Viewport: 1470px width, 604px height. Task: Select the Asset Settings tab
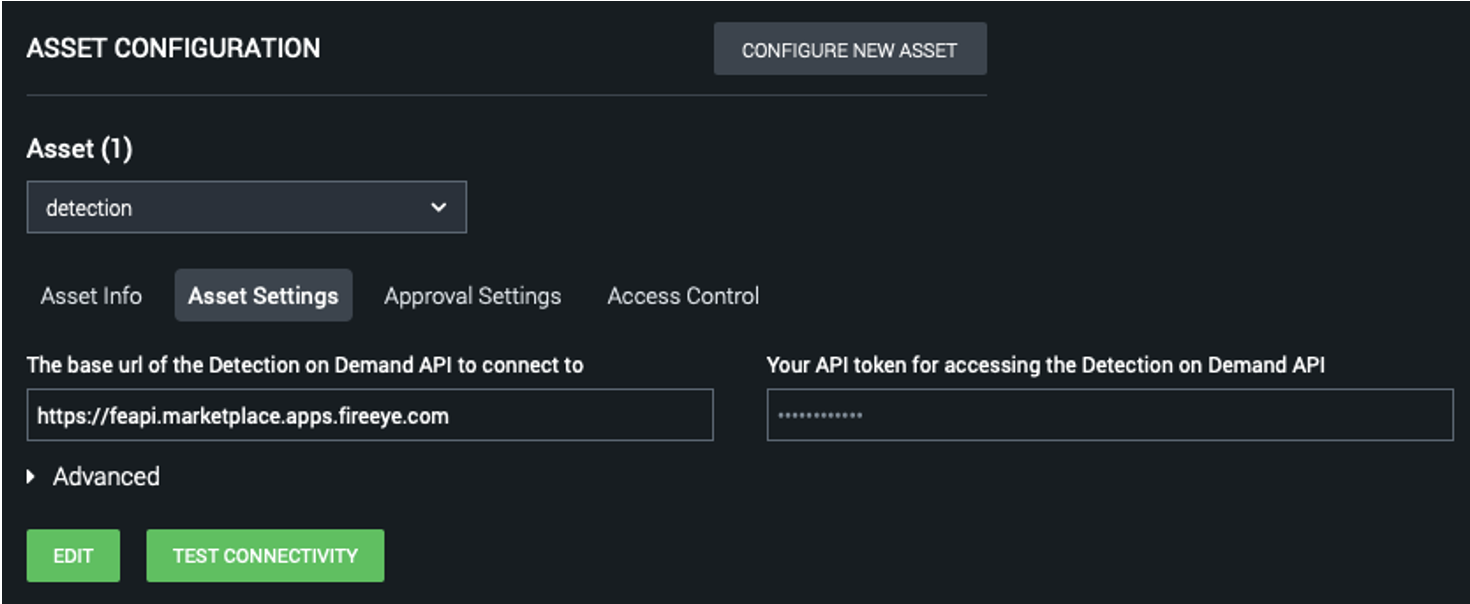tap(263, 296)
